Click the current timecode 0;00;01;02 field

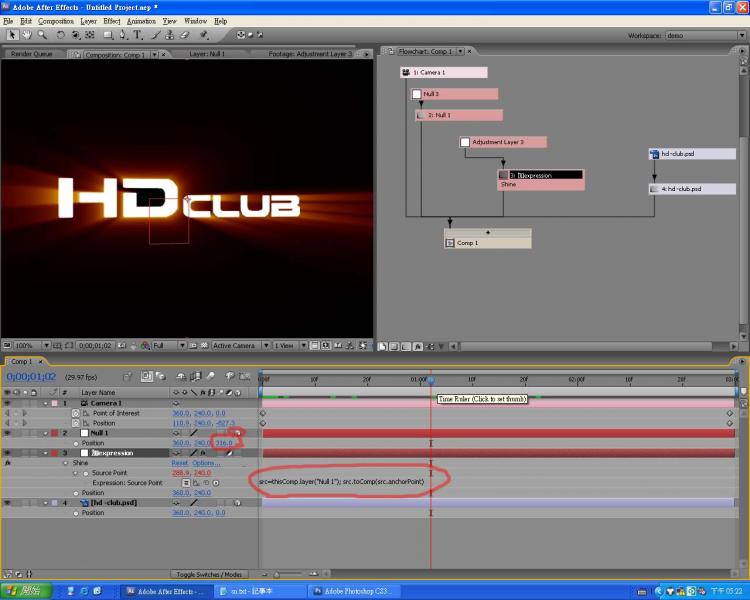tap(32, 377)
